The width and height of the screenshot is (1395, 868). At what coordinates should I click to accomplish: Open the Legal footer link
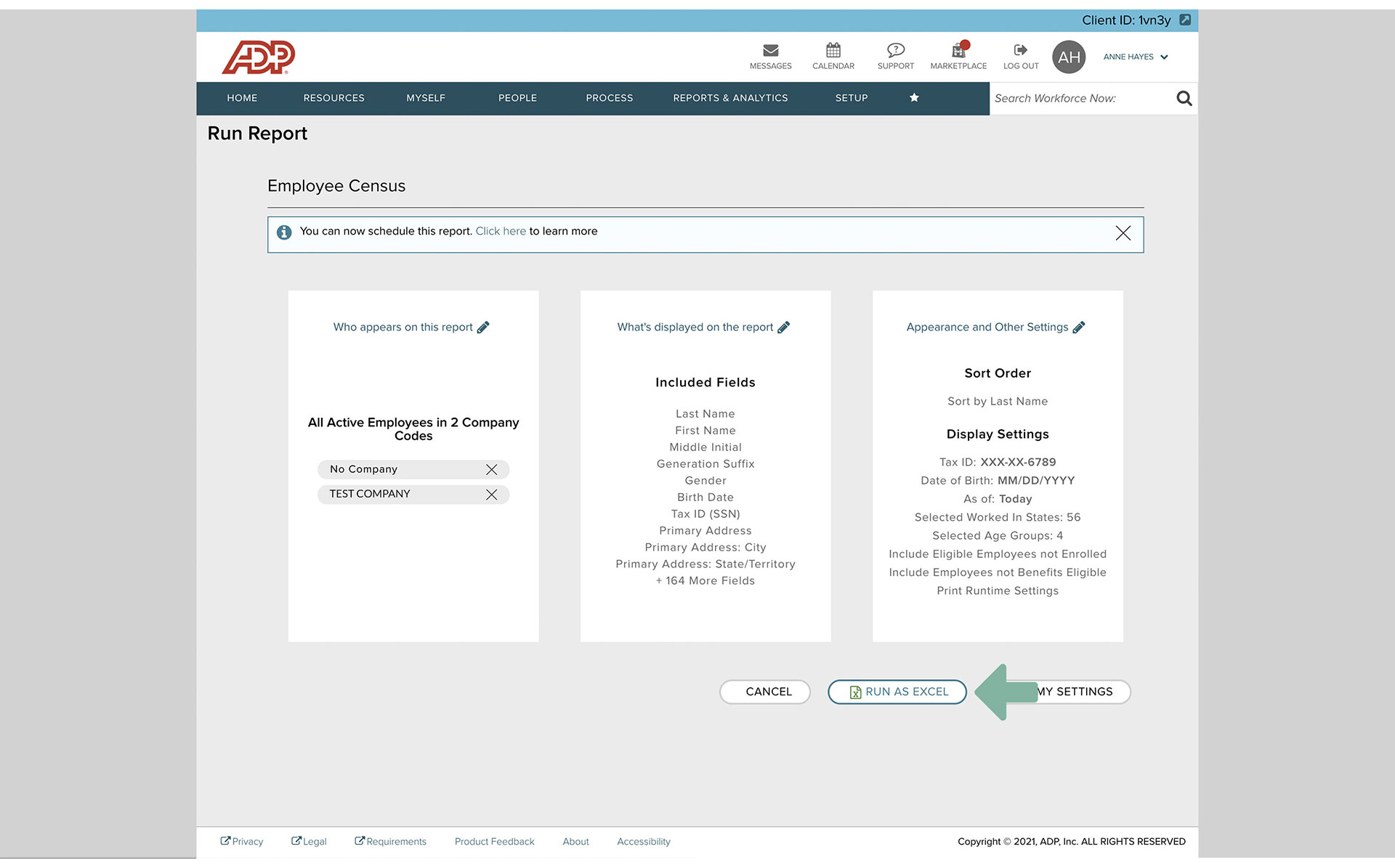pyautogui.click(x=309, y=841)
